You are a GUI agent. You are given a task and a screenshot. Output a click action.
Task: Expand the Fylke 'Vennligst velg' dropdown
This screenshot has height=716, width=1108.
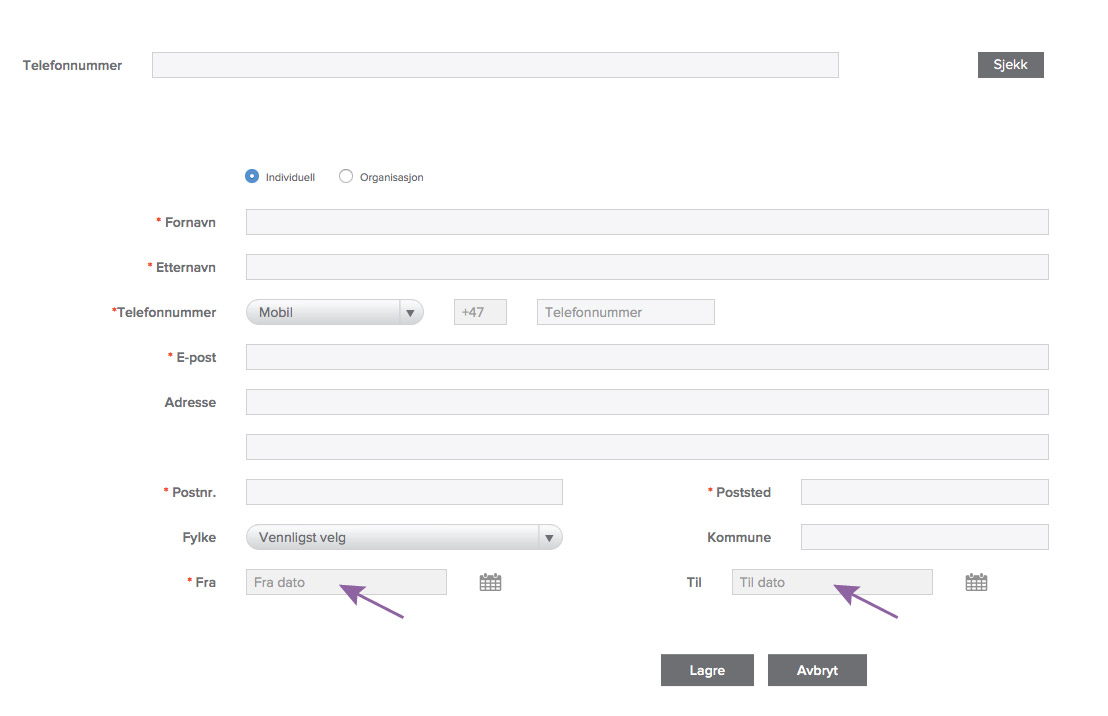point(404,537)
